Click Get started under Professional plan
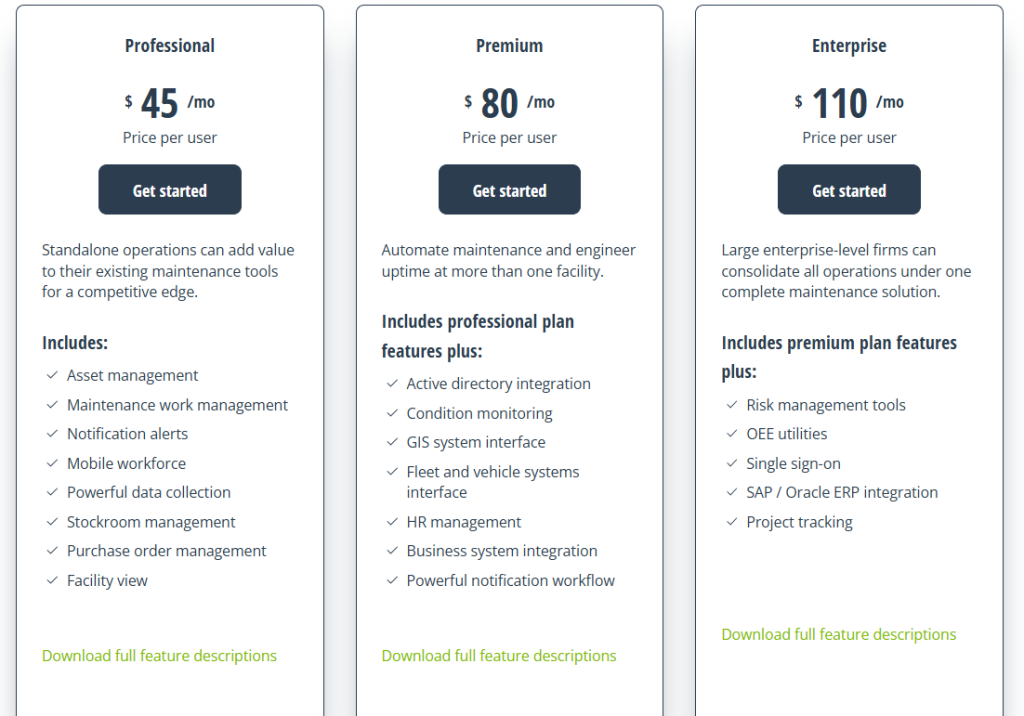This screenshot has height=716, width=1024. point(170,190)
